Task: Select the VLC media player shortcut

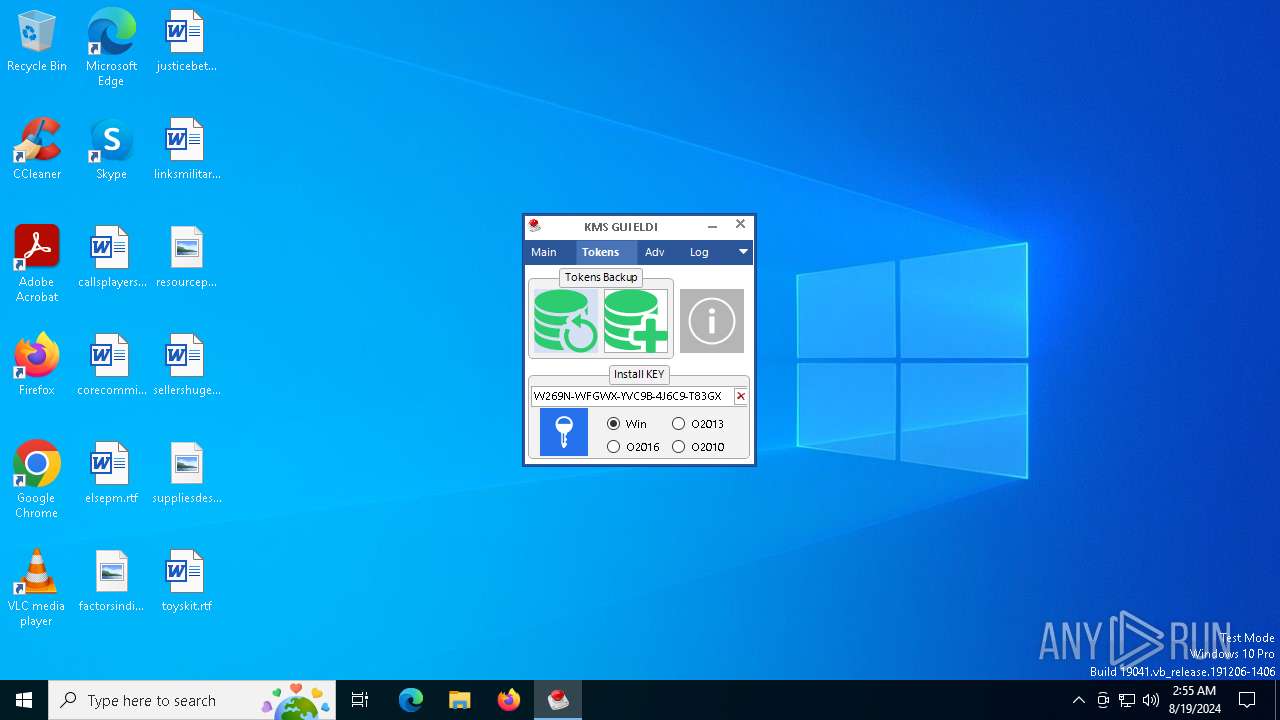Action: (37, 587)
